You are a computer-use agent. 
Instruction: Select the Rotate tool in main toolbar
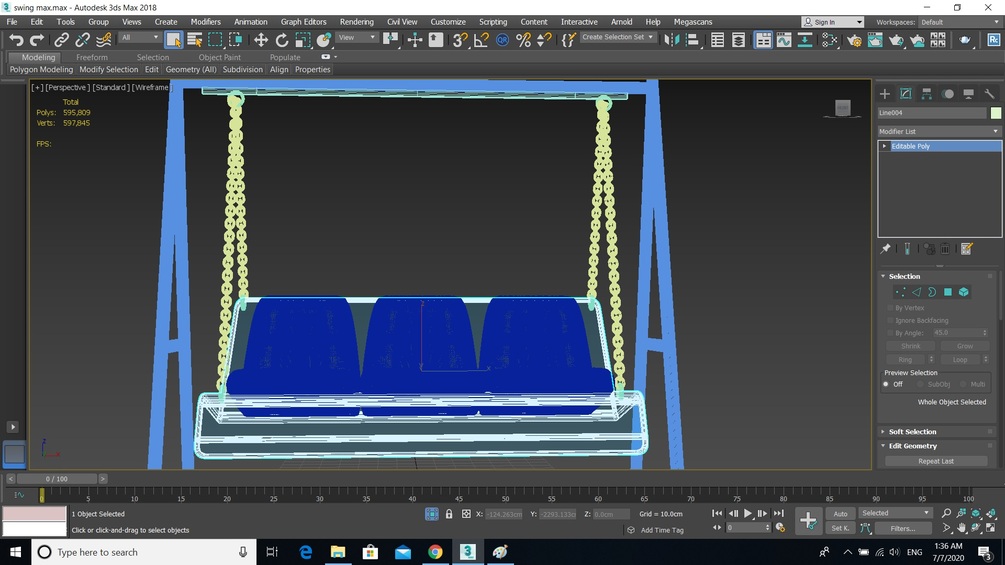(x=281, y=40)
